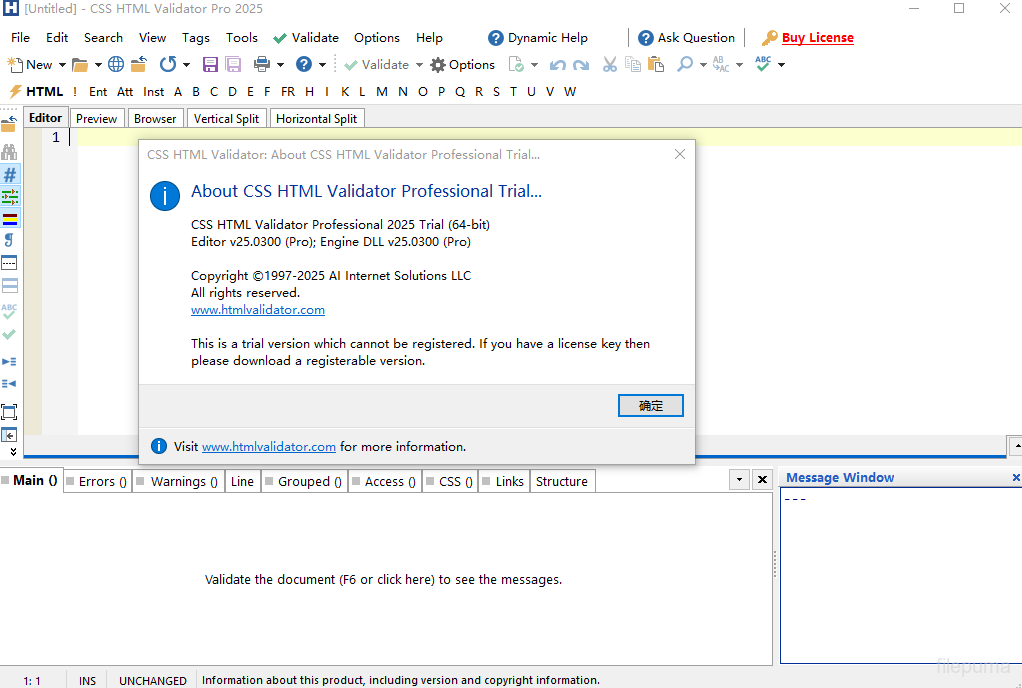Click the full screen frame icon in sidebar
1022x688 pixels.
pos(9,412)
